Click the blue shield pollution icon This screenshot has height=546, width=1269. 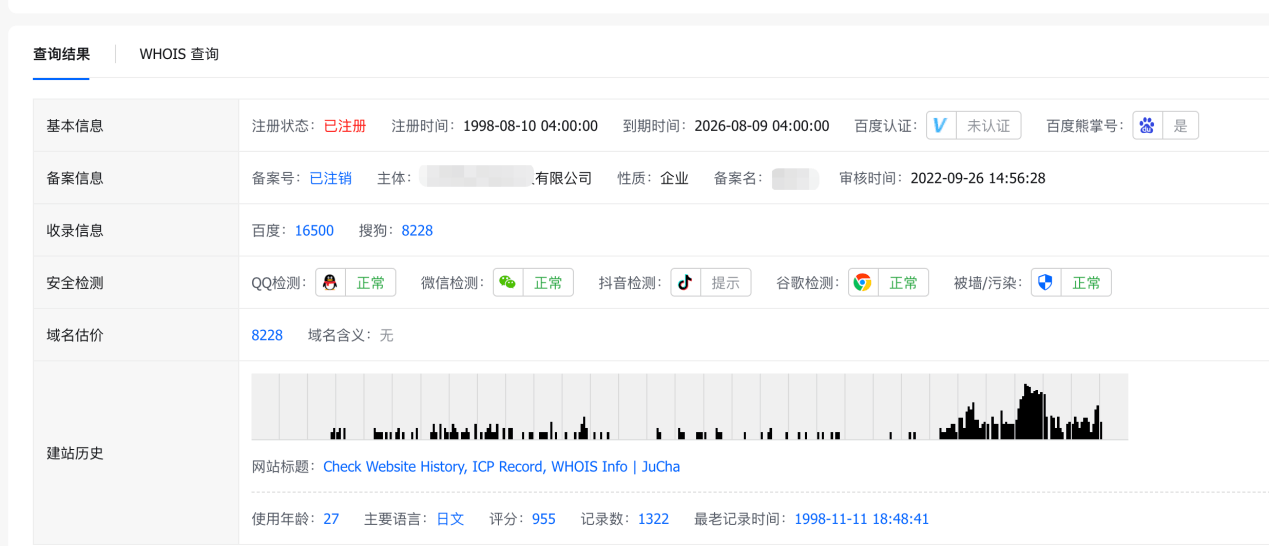coord(1045,283)
